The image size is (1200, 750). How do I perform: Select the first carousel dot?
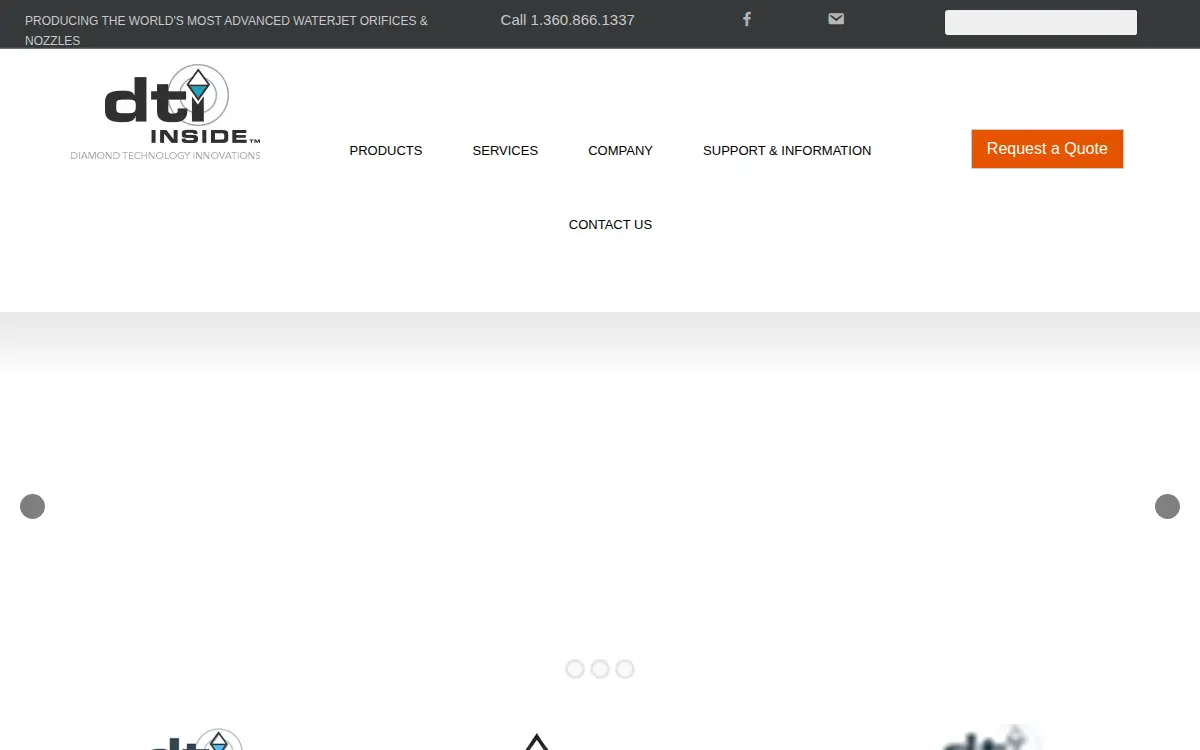click(x=575, y=669)
